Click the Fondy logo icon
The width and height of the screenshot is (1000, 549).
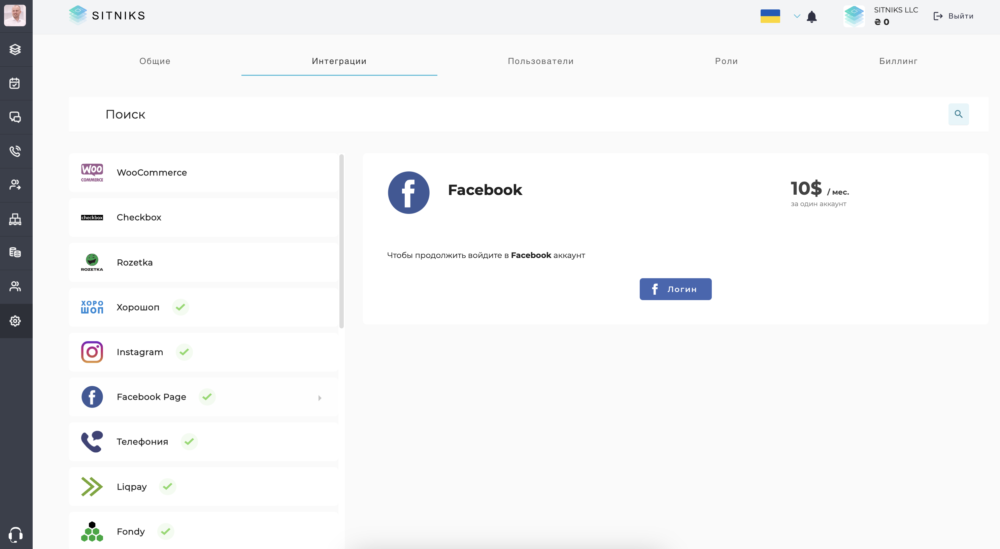[92, 532]
